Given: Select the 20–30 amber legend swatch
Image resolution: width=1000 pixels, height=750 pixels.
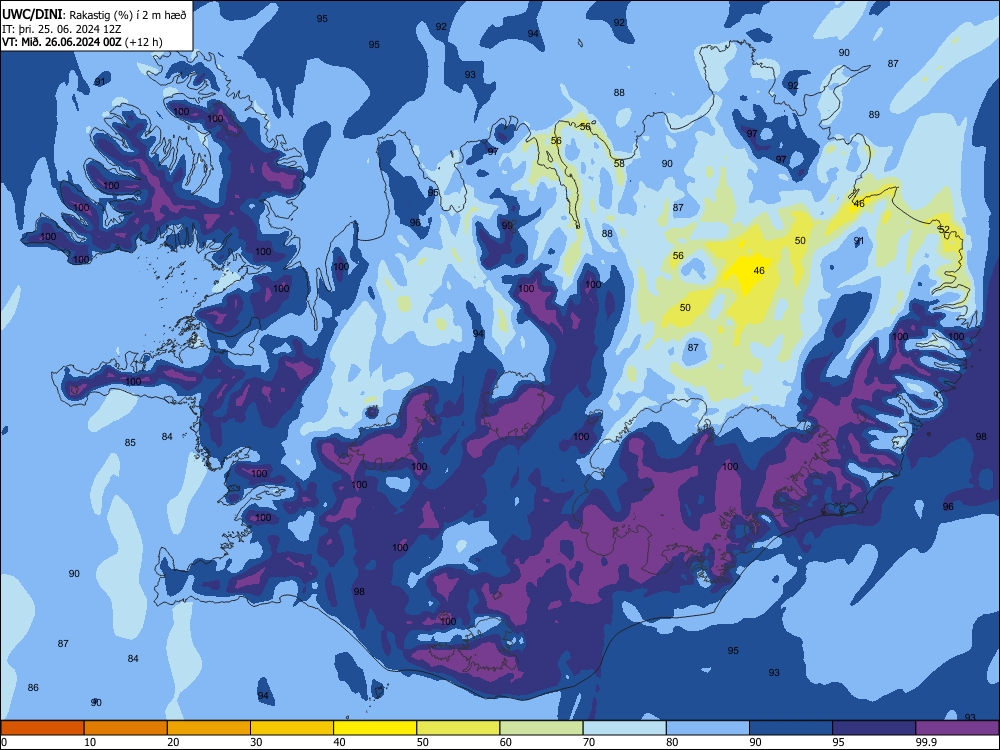Looking at the screenshot, I should [209, 728].
